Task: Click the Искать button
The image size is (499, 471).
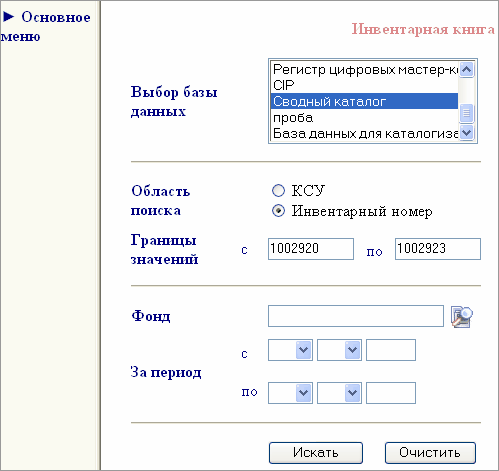Action: 316,453
